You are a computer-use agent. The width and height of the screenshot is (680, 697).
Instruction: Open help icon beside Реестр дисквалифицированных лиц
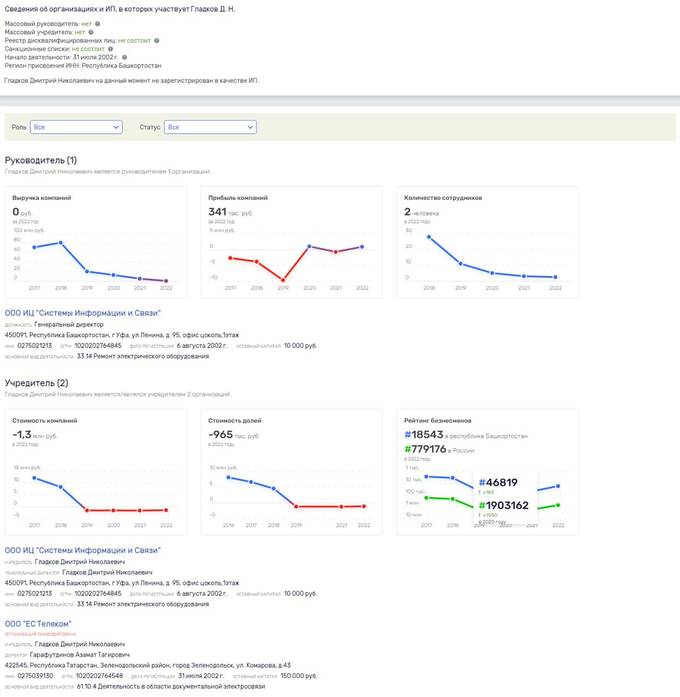pyautogui.click(x=156, y=40)
